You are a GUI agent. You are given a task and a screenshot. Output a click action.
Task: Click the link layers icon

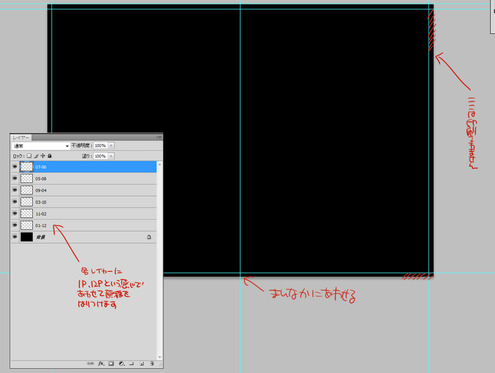(90, 363)
